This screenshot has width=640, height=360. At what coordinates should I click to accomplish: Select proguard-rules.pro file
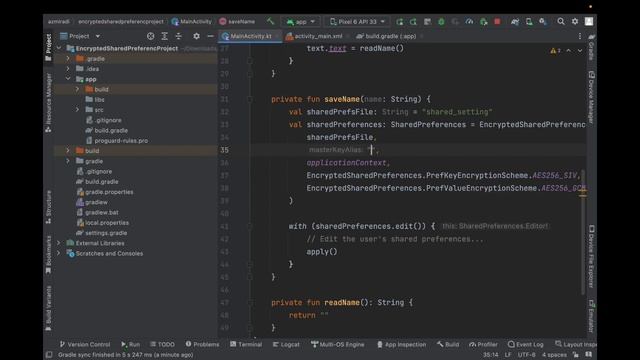click(x=117, y=140)
